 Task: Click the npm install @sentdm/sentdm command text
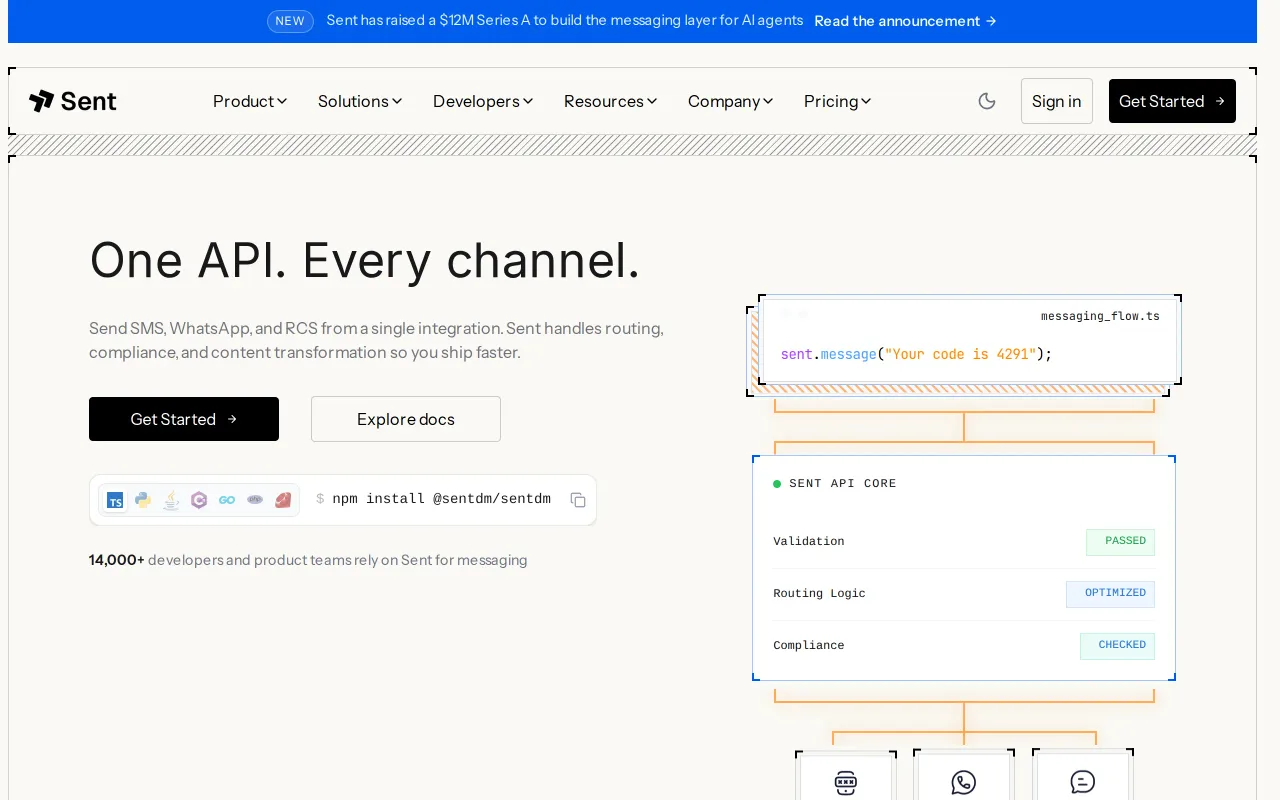(x=442, y=499)
